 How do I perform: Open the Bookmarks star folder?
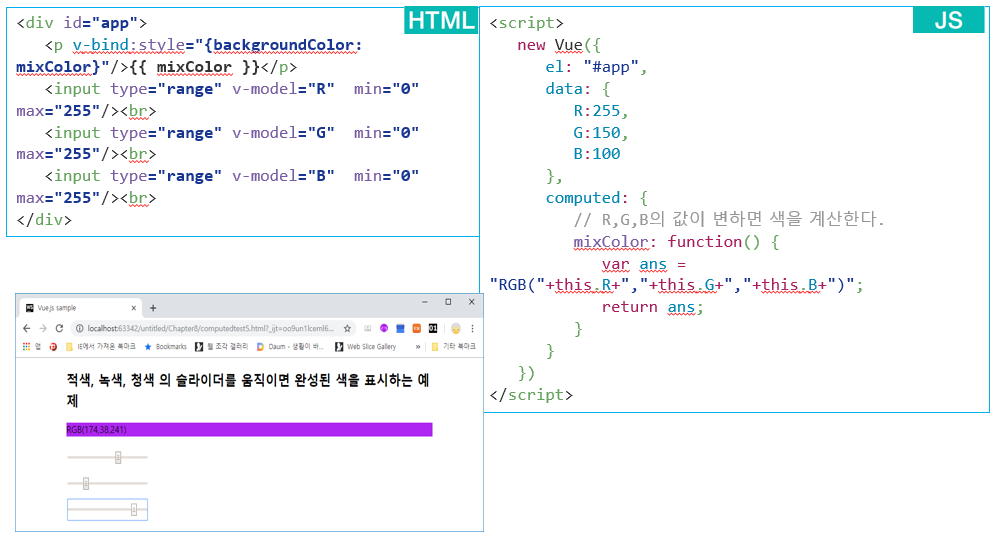(x=165, y=347)
